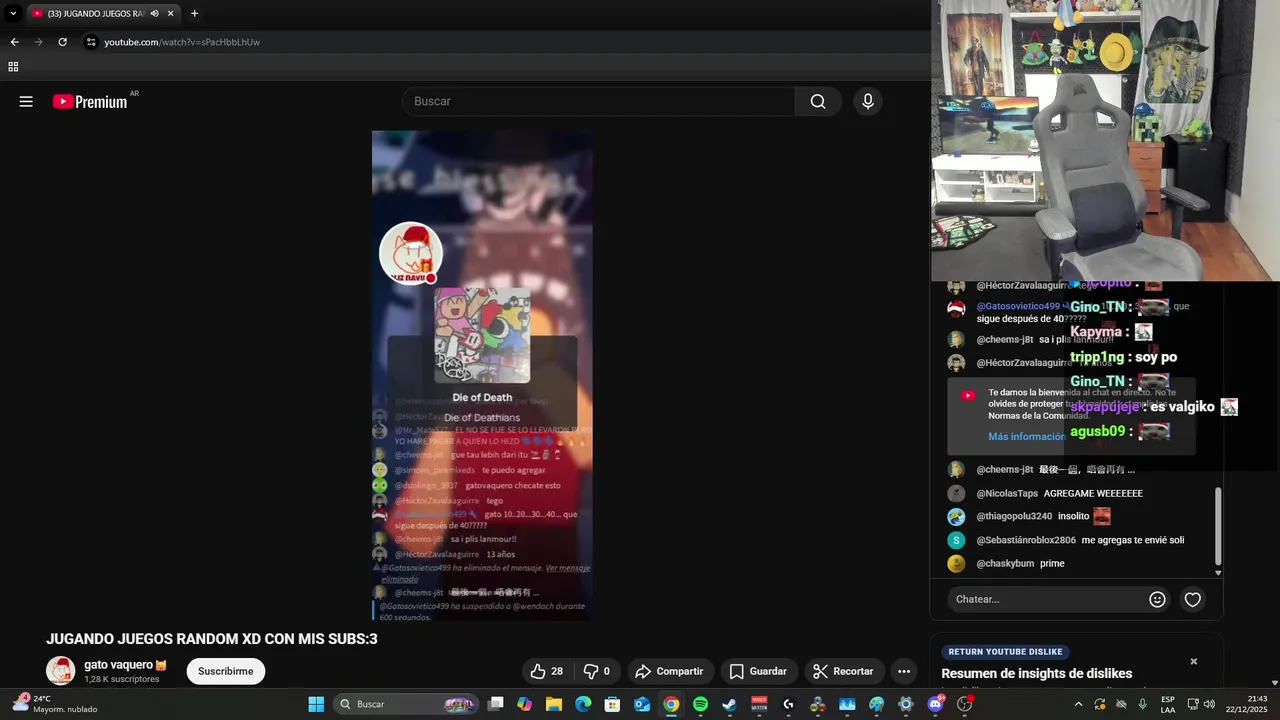This screenshot has height=720, width=1280.
Task: Click the Windows taskbar Buscar search box
Action: [x=408, y=704]
